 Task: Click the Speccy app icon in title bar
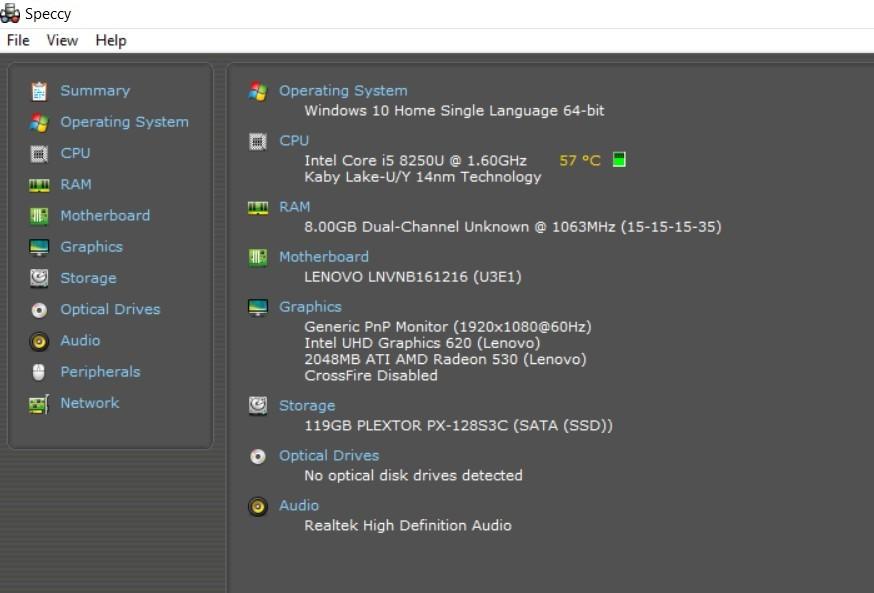point(10,13)
